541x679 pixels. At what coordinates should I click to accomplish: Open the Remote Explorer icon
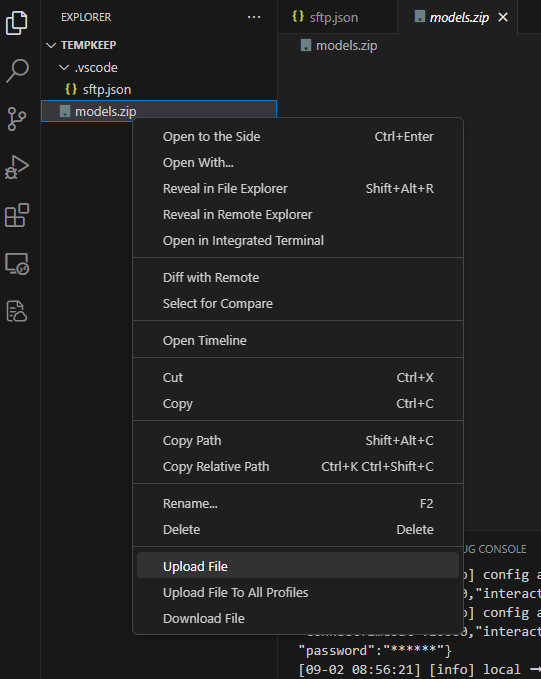tap(17, 263)
